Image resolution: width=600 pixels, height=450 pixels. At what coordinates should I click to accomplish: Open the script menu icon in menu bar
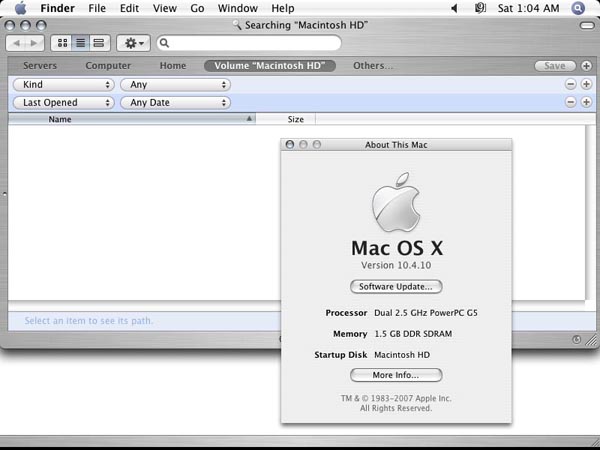[480, 8]
